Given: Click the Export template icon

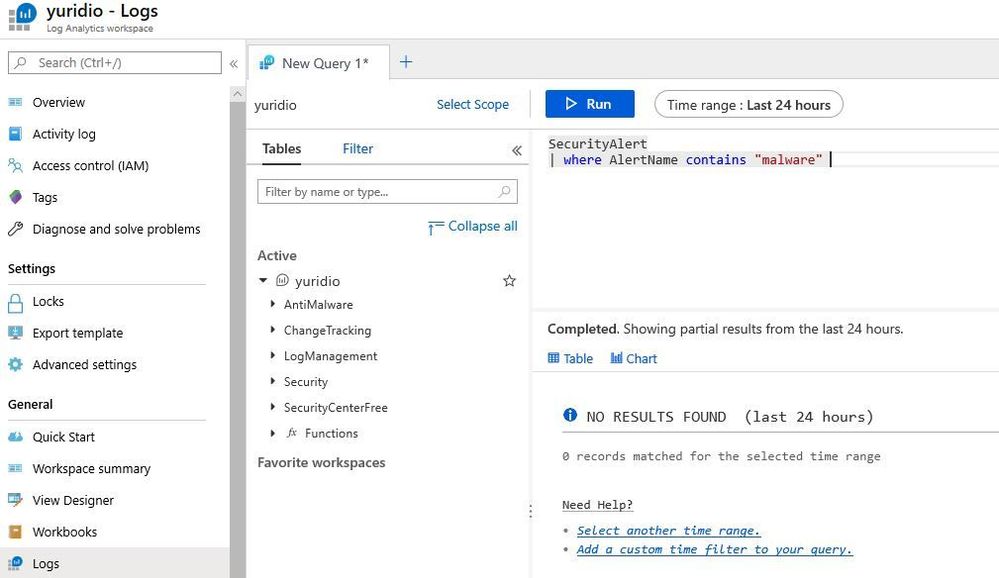Looking at the screenshot, I should pos(15,333).
